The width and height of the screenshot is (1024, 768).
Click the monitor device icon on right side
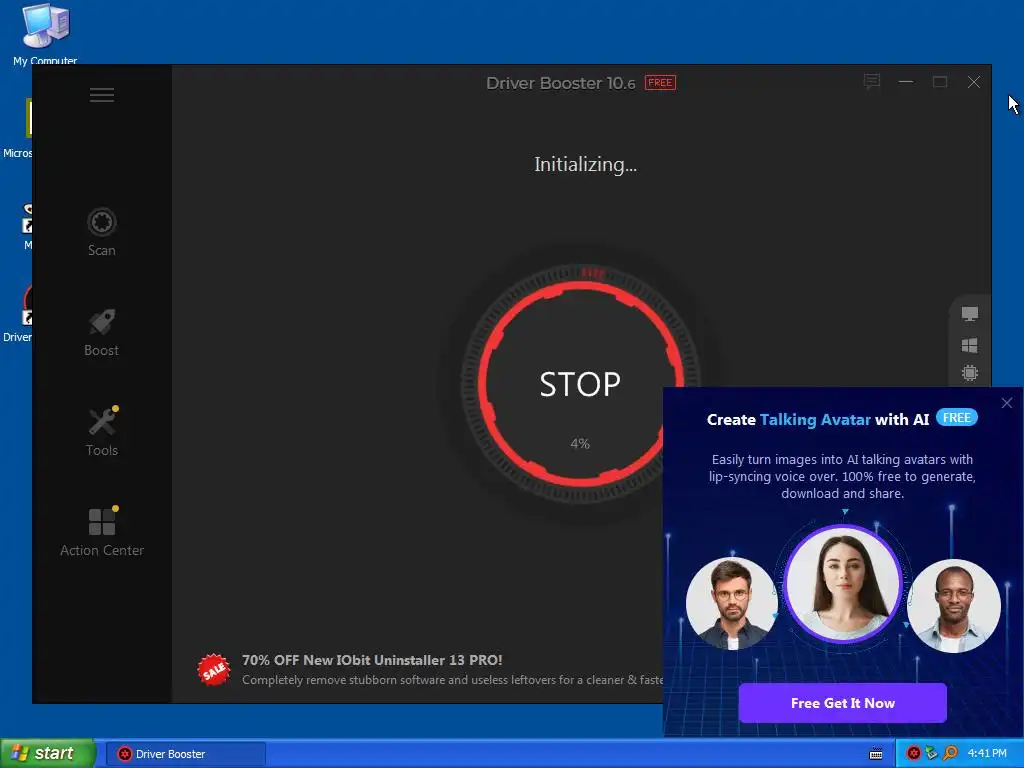(x=970, y=314)
